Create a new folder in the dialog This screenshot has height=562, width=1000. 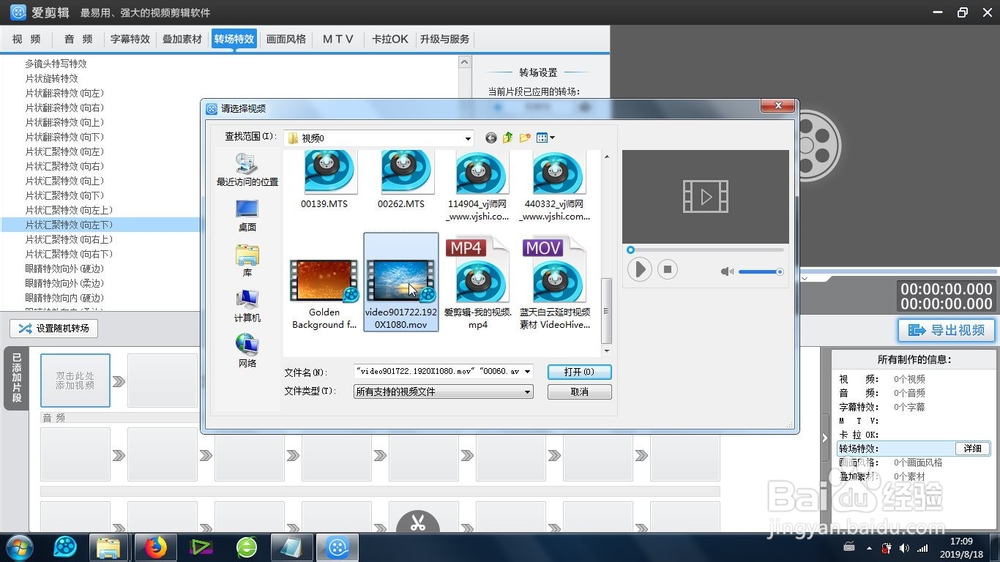(525, 138)
